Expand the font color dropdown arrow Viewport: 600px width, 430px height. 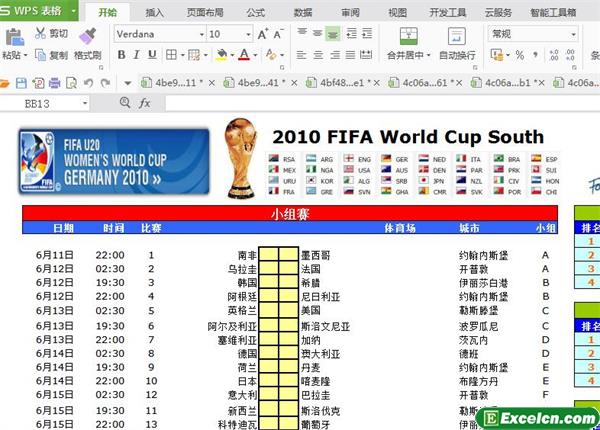pyautogui.click(x=254, y=55)
